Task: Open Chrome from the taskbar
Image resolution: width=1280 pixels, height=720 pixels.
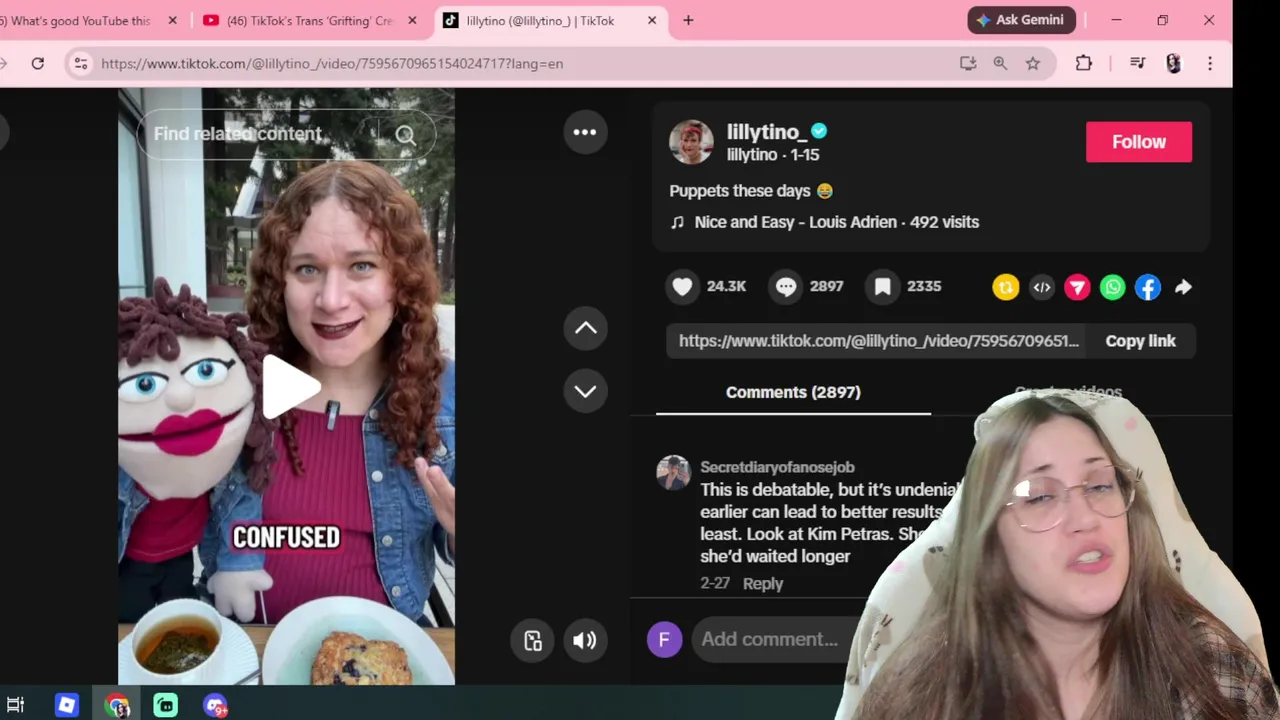Action: 117,706
